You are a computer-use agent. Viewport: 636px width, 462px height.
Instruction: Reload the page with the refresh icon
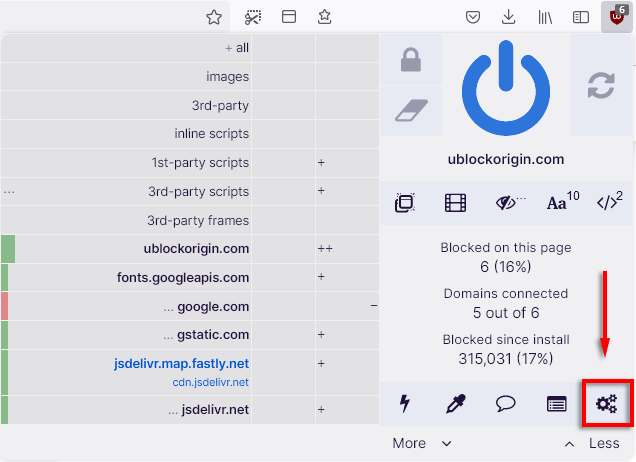[x=601, y=85]
